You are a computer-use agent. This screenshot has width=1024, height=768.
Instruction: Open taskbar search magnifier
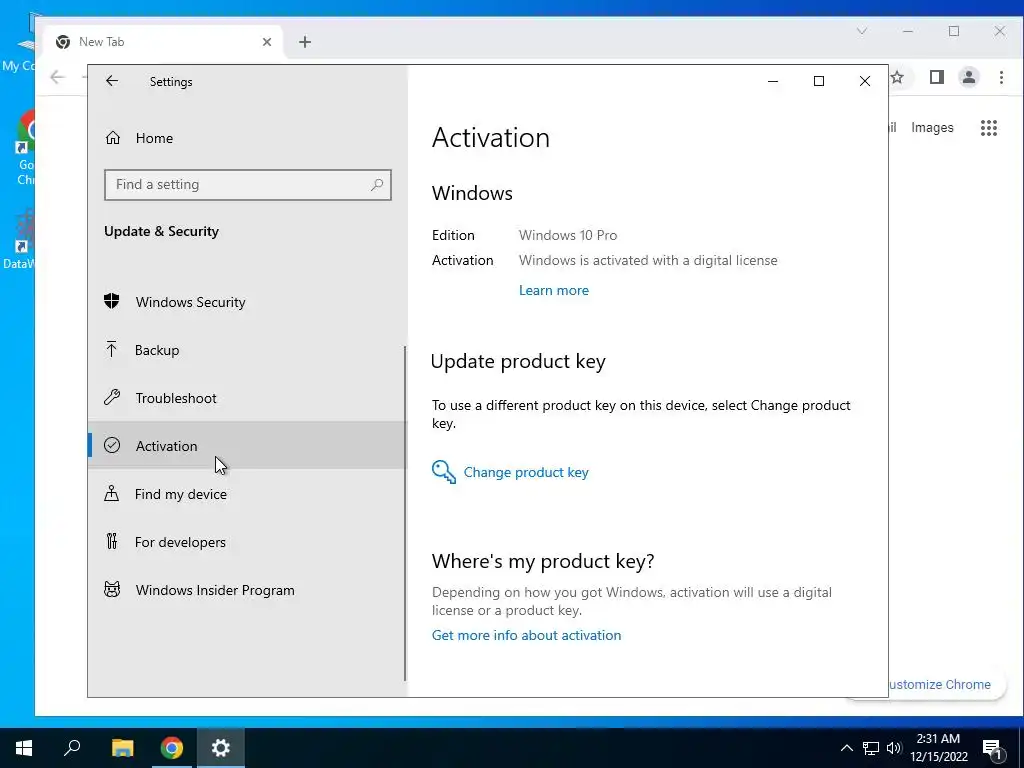pos(72,748)
